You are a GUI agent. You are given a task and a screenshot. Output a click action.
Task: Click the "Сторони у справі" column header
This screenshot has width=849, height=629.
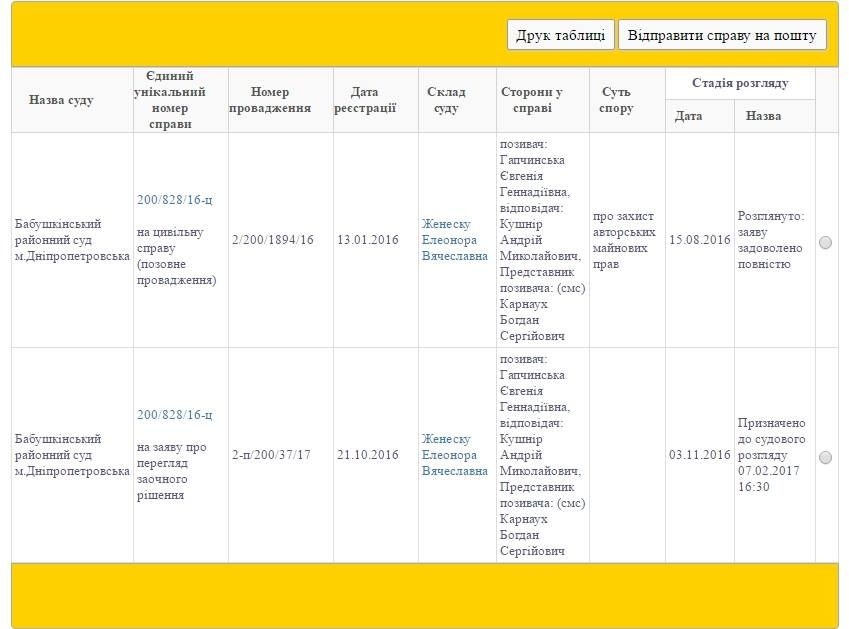531,100
